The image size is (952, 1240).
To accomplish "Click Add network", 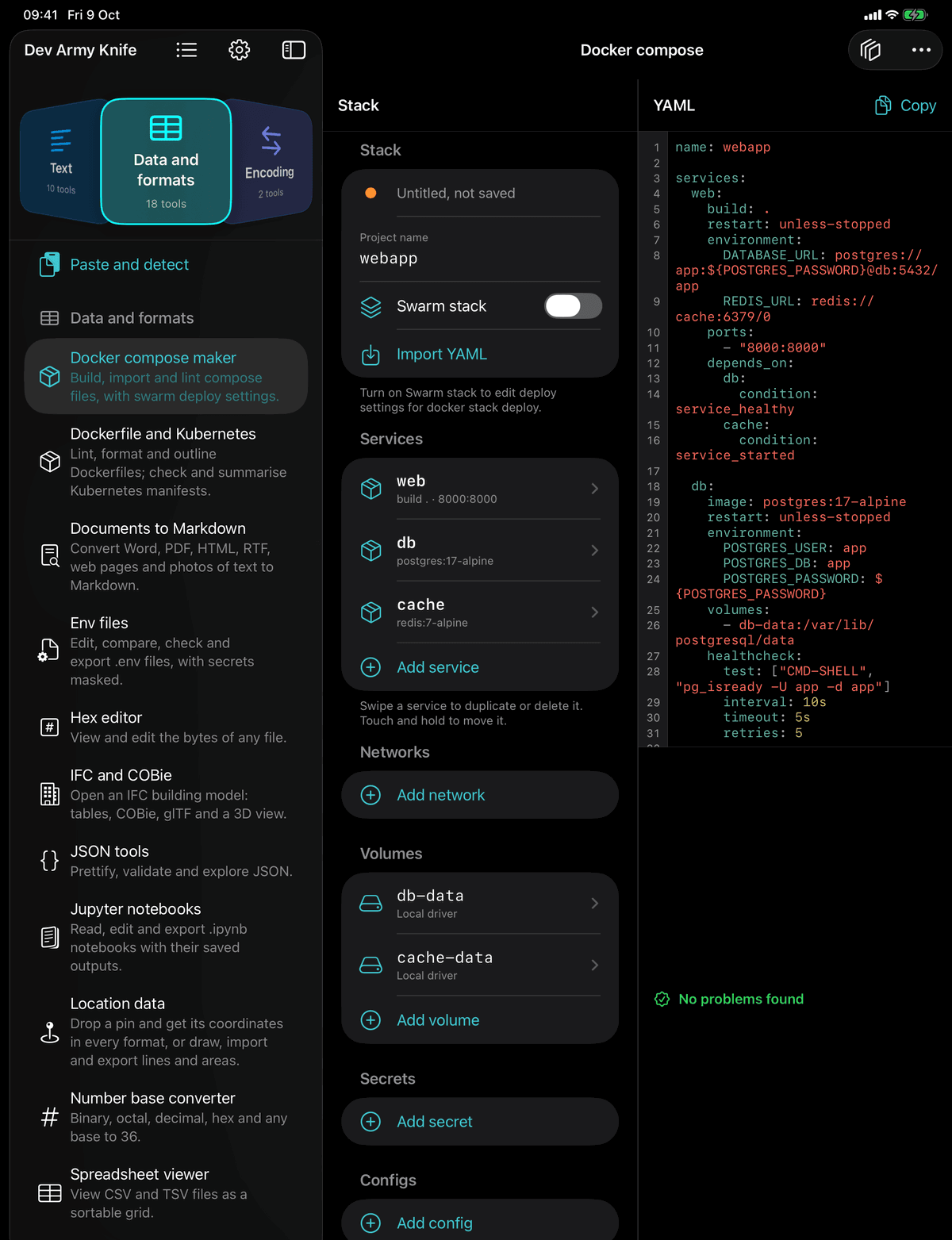I will 441,795.
